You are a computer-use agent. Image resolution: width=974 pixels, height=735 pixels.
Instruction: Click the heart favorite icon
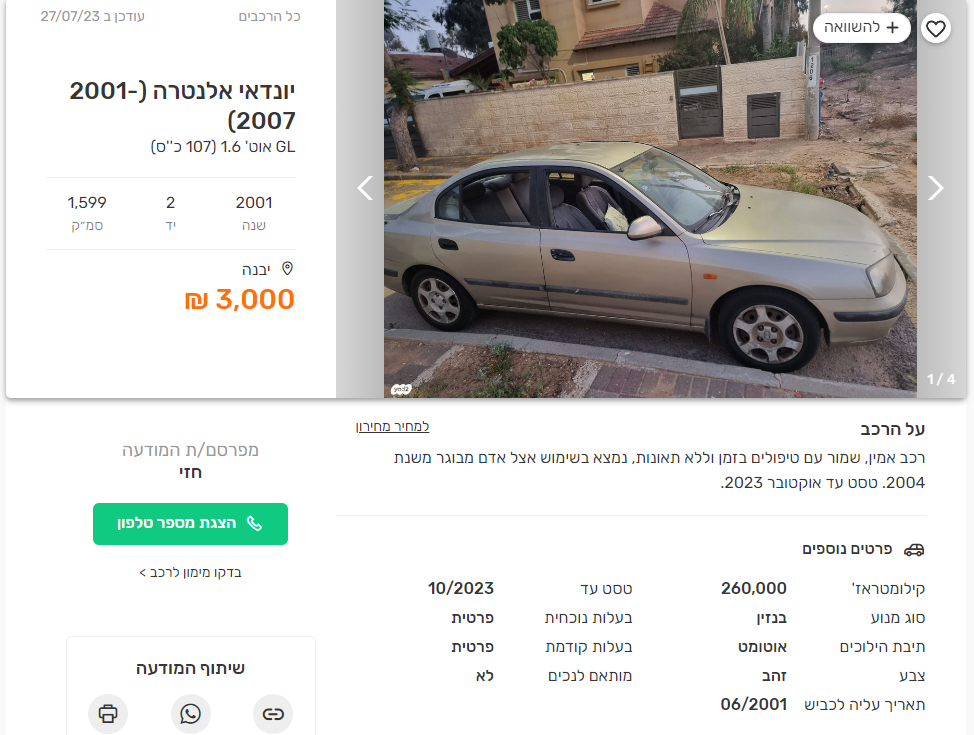[x=935, y=29]
